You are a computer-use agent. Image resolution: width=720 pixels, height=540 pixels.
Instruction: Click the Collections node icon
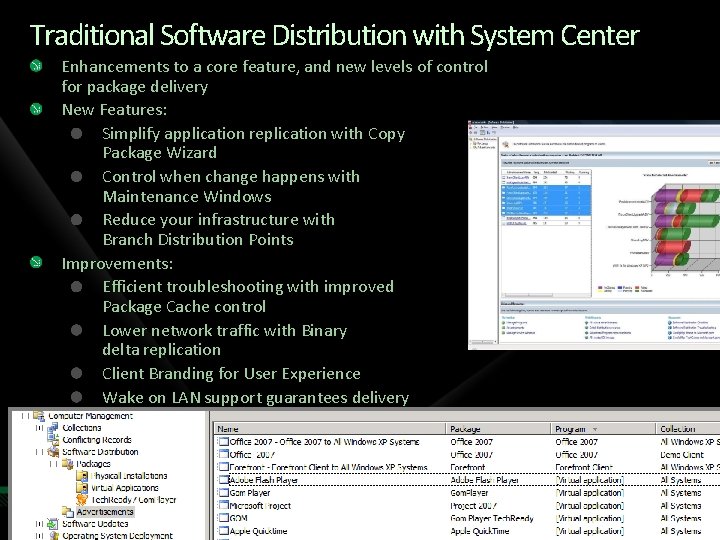53,428
